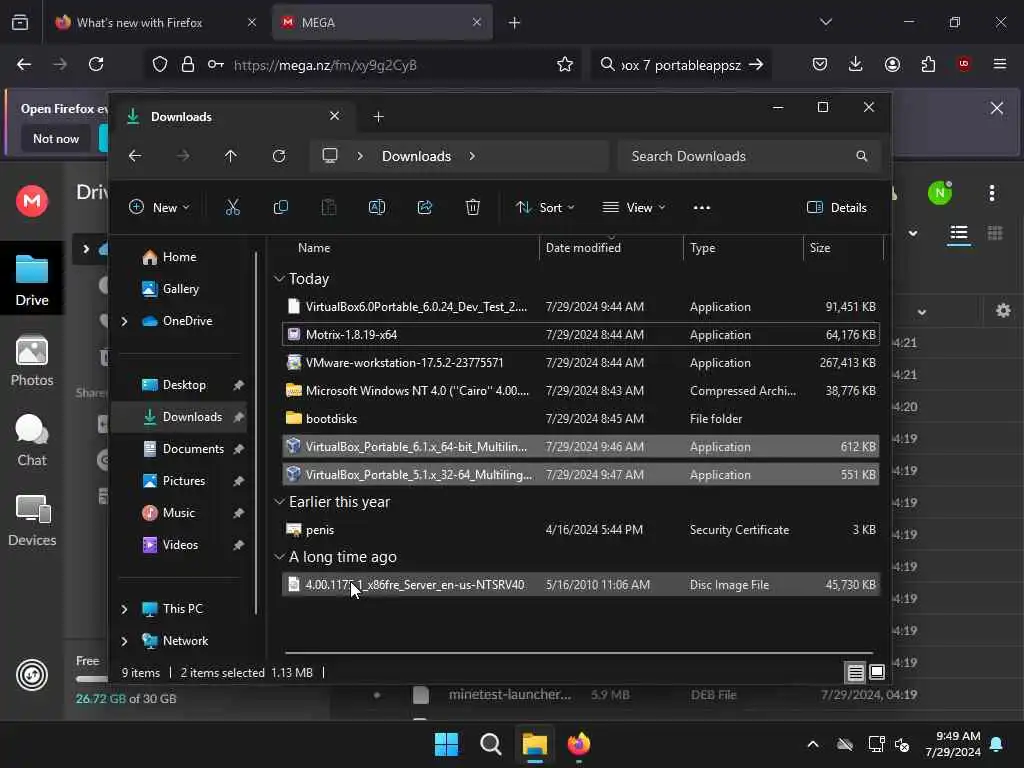Click the Copy icon in Explorer toolbar
Screen dimensions: 1024x768
281,208
